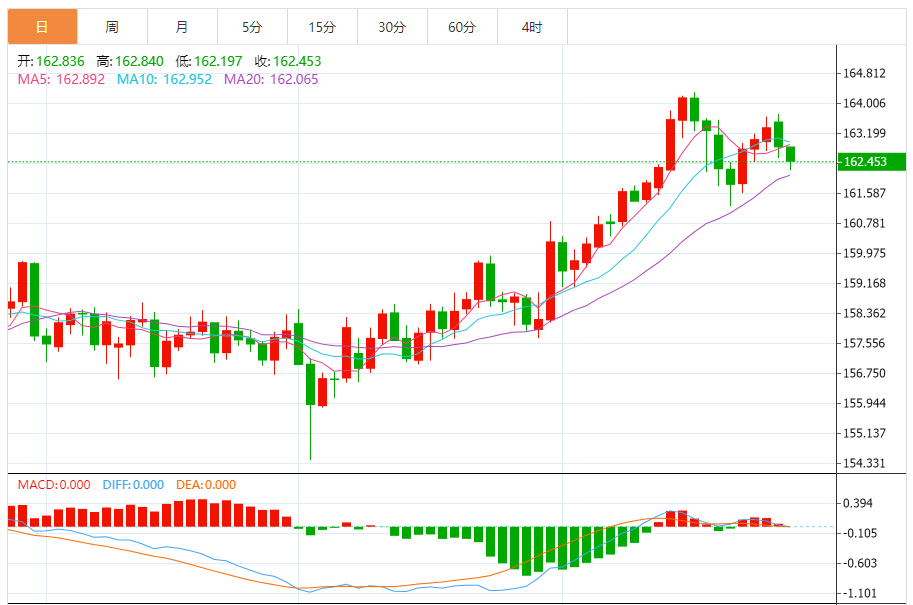913x605 pixels.
Task: Click the low price 162.197 value
Action: pos(218,61)
